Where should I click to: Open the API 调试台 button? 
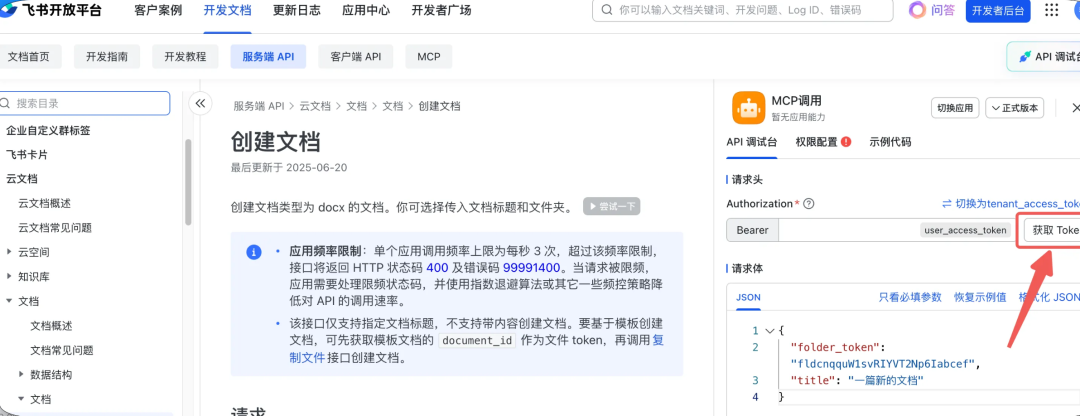click(x=1043, y=56)
